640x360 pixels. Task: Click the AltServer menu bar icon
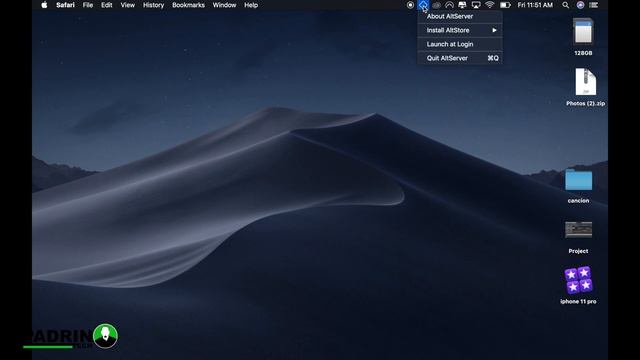(x=423, y=5)
